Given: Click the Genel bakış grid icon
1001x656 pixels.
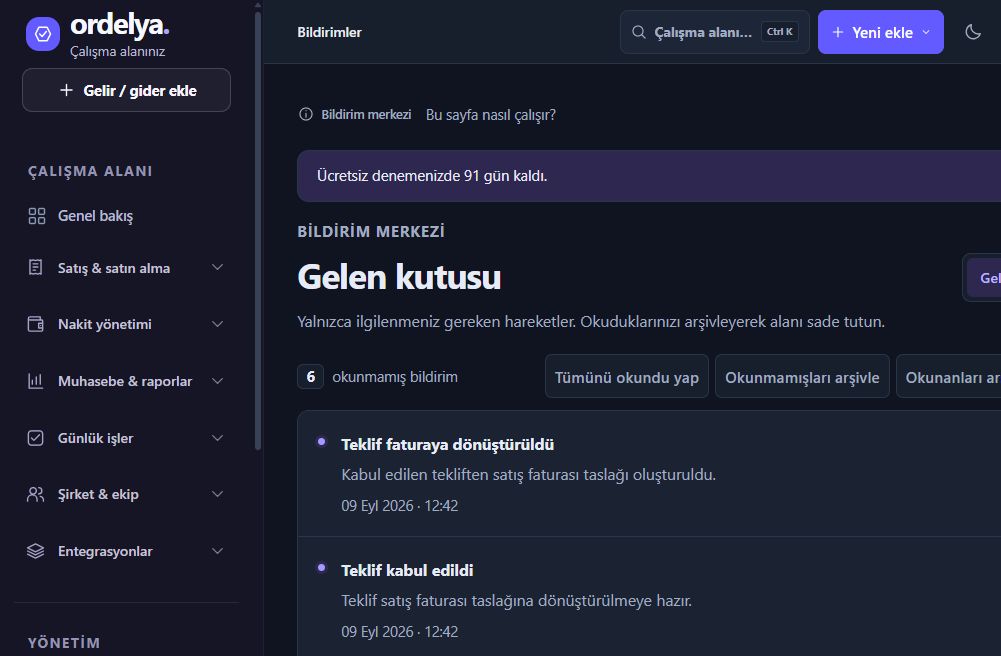Looking at the screenshot, I should tap(36, 216).
